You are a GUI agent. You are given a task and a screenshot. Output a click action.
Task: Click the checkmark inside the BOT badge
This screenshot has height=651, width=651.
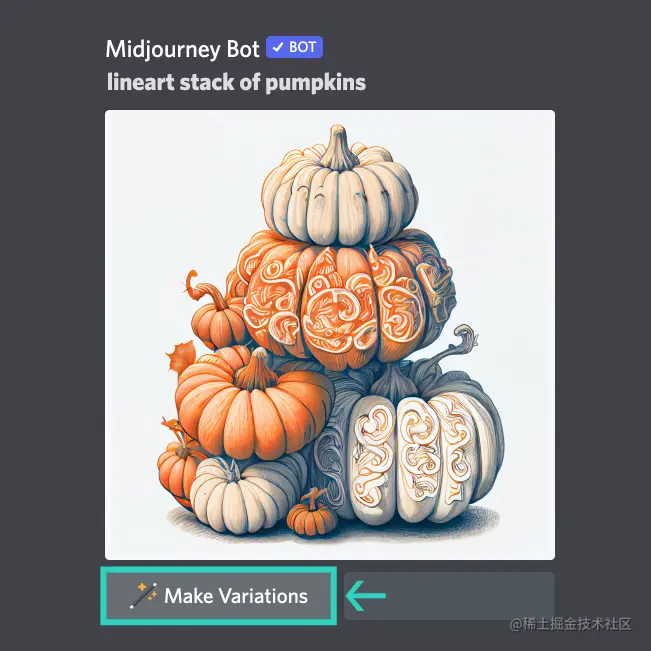[x=278, y=47]
